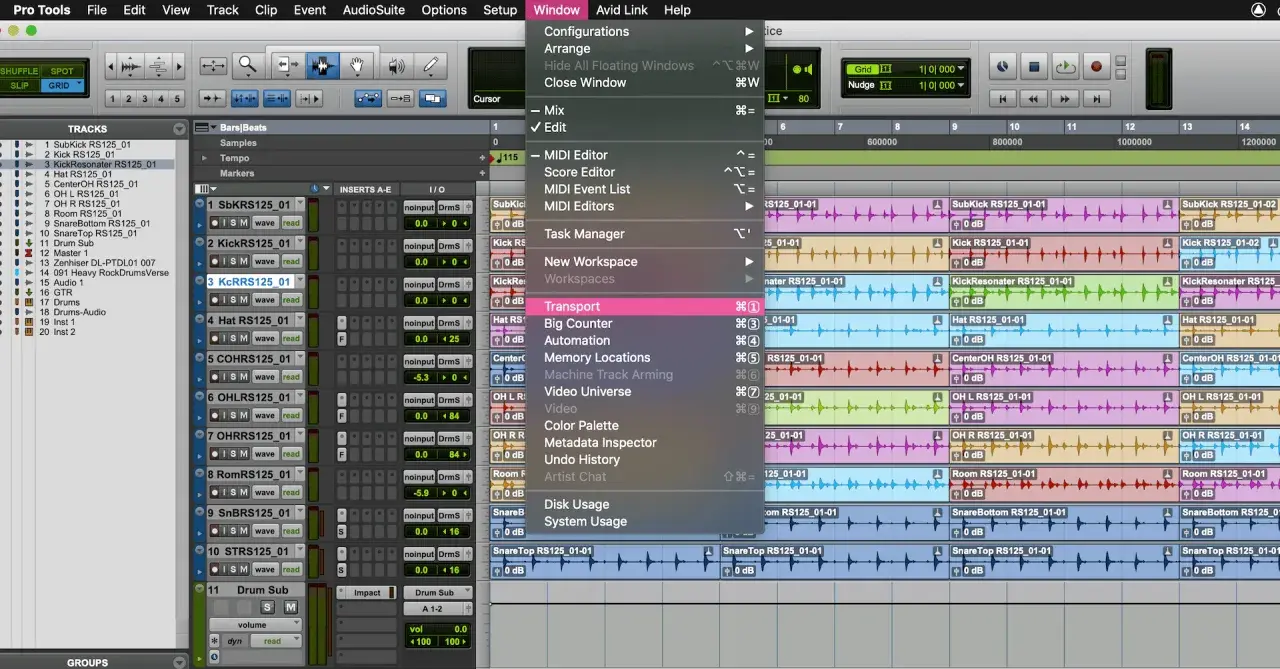Toggle Insertion Follows Playback button
Viewport: 1280px width, 669px height.
pos(309,98)
